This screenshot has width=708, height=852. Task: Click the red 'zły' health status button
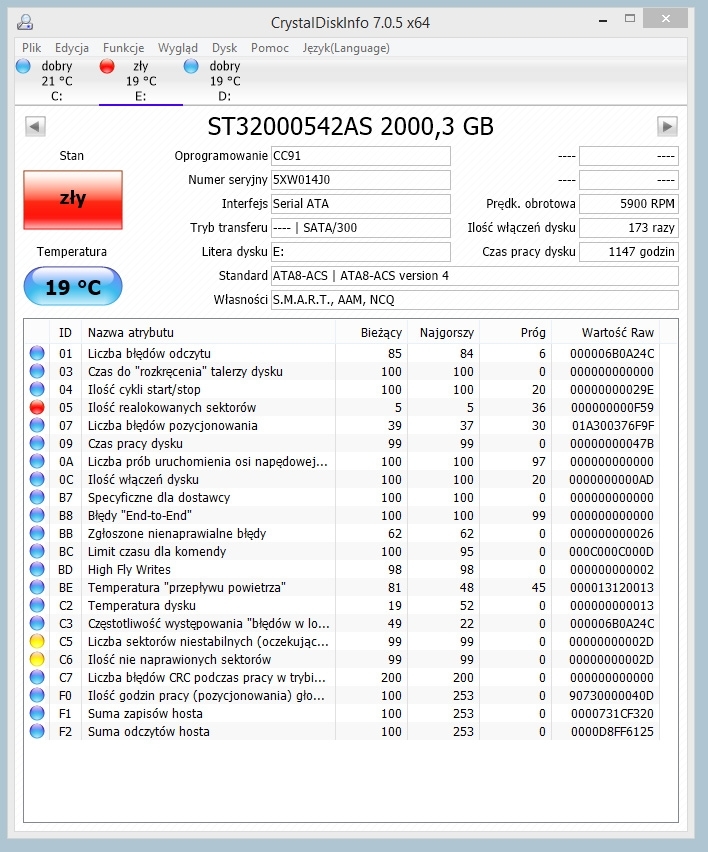pos(73,199)
